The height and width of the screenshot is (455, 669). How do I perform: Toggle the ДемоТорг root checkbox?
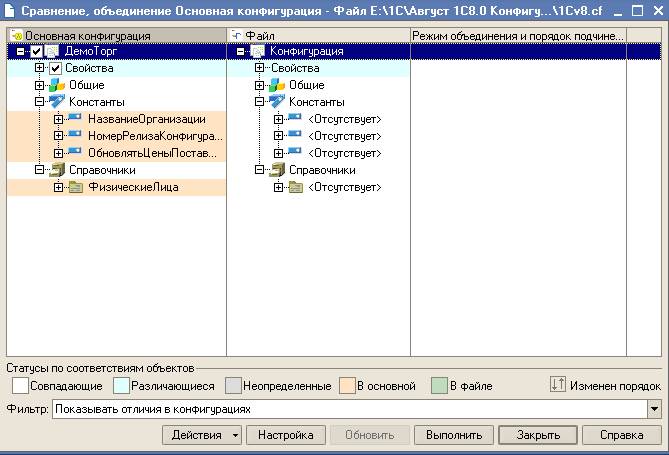point(37,51)
